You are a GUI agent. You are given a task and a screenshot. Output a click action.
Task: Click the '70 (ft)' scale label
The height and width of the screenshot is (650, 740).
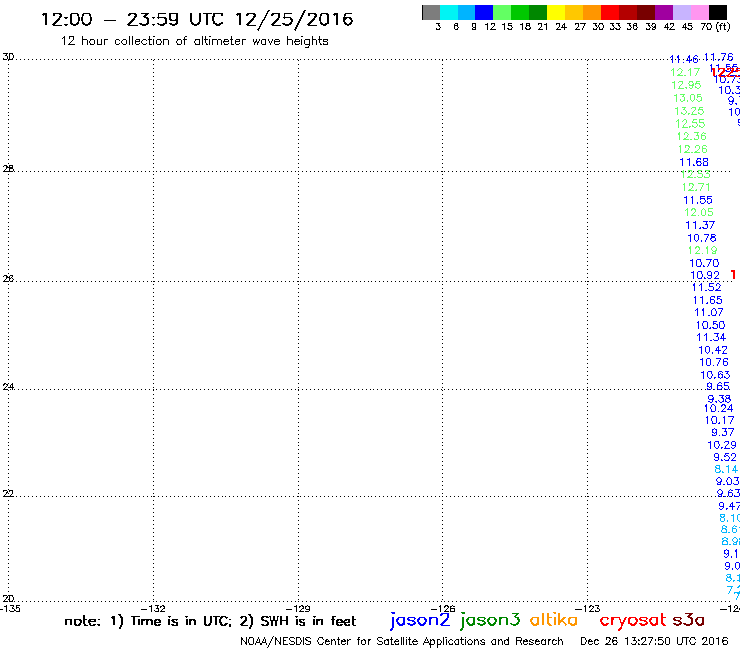click(715, 27)
